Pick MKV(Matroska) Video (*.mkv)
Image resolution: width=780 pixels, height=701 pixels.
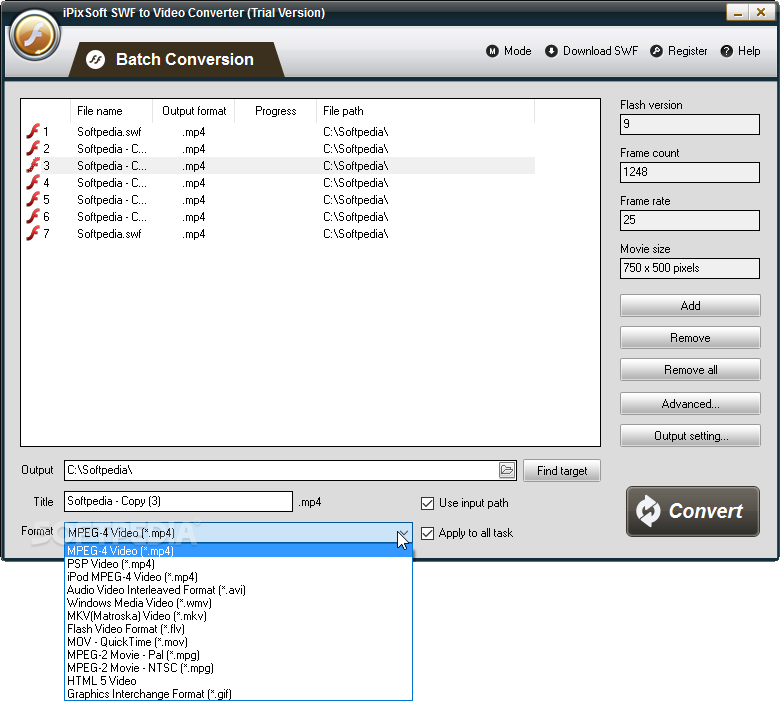[x=238, y=615]
